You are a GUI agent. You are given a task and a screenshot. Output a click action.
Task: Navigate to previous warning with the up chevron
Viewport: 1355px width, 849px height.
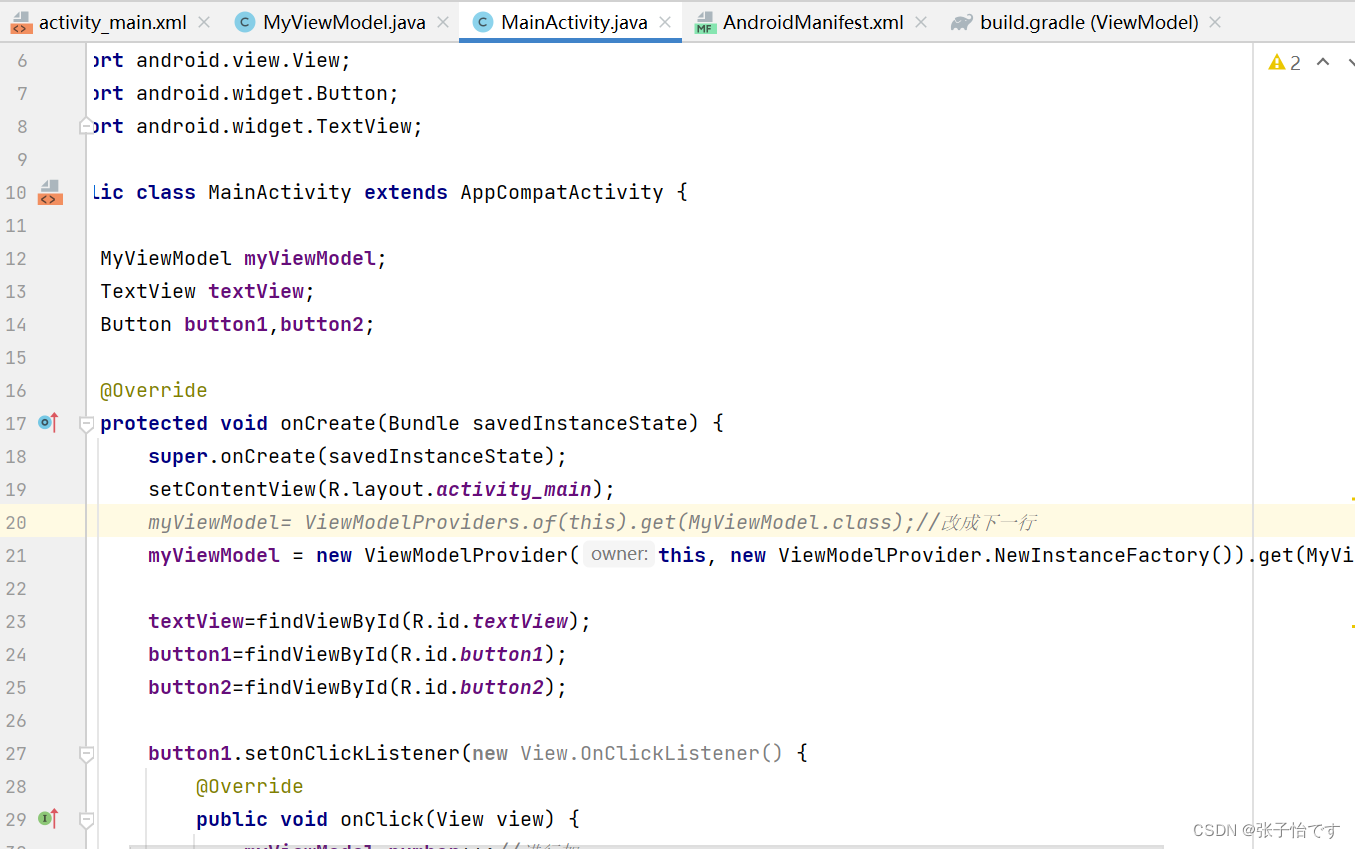(1322, 61)
